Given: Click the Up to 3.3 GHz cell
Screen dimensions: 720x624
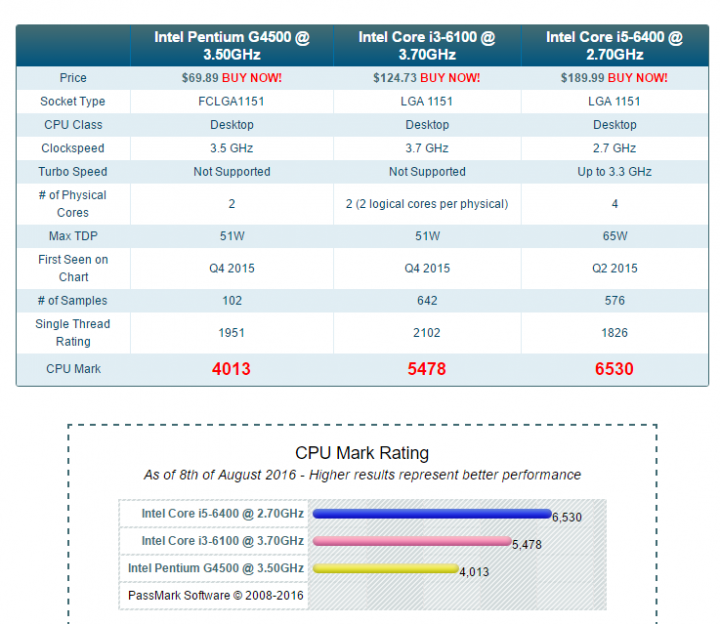Looking at the screenshot, I should (614, 172).
